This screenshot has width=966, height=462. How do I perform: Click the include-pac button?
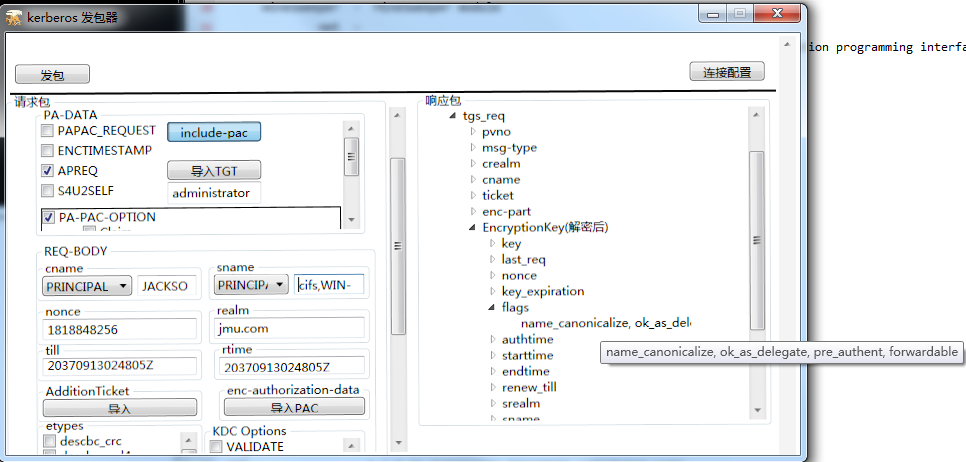pyautogui.click(x=214, y=132)
